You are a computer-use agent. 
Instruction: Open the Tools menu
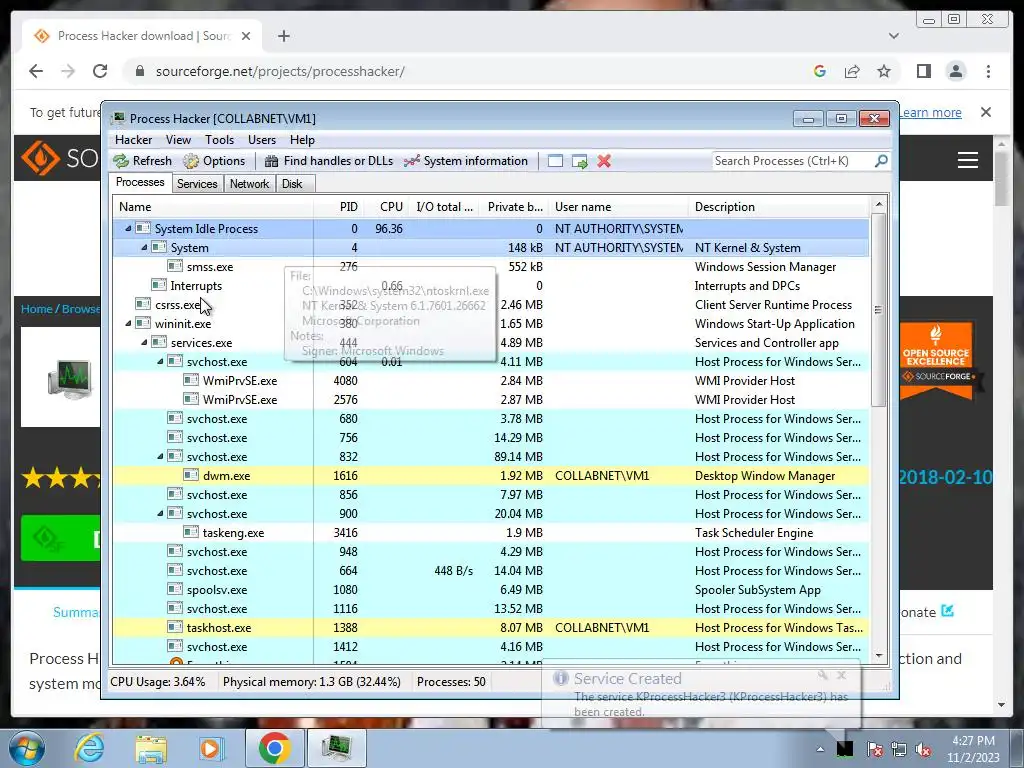[219, 140]
